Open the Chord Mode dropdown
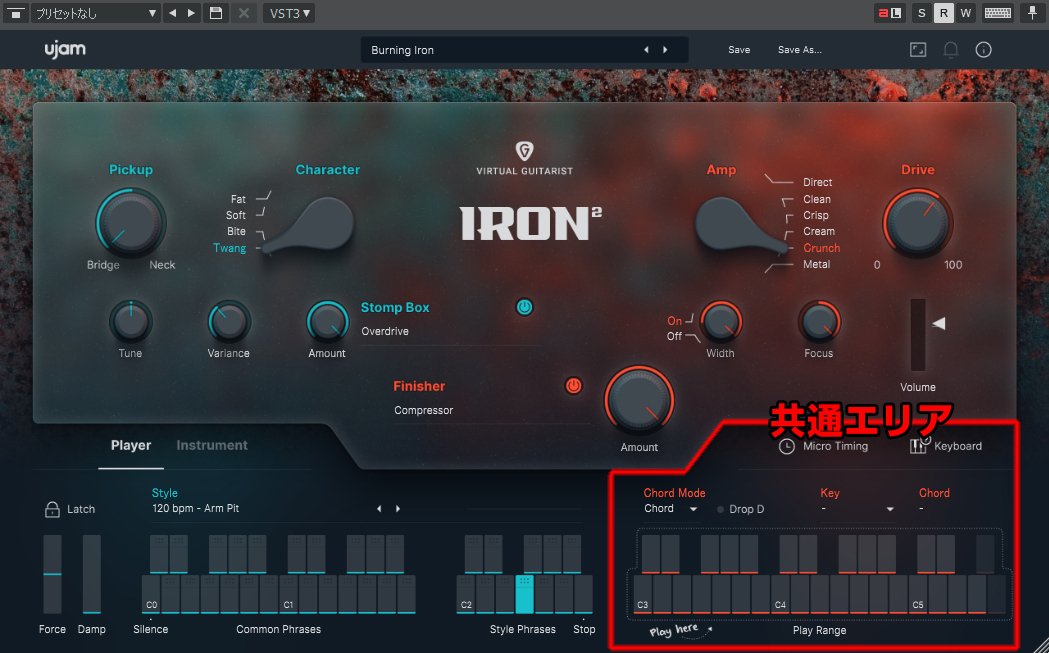 point(671,508)
